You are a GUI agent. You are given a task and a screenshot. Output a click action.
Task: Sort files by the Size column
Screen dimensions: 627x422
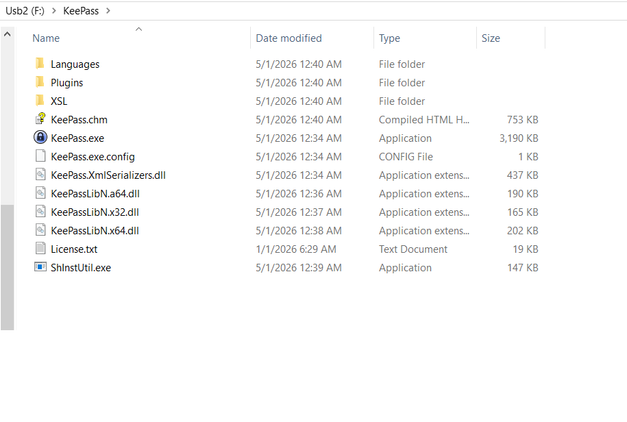(x=491, y=38)
